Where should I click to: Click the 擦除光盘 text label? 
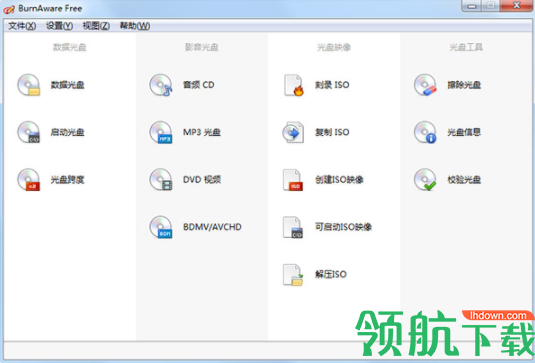[464, 85]
